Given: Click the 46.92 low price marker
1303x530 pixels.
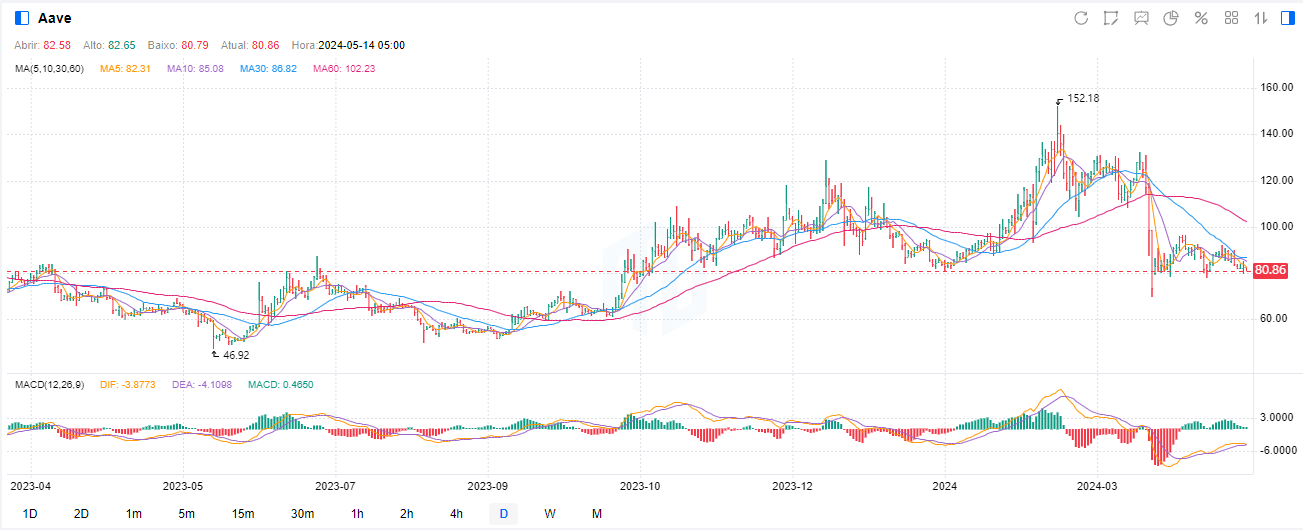Looking at the screenshot, I should 235,354.
